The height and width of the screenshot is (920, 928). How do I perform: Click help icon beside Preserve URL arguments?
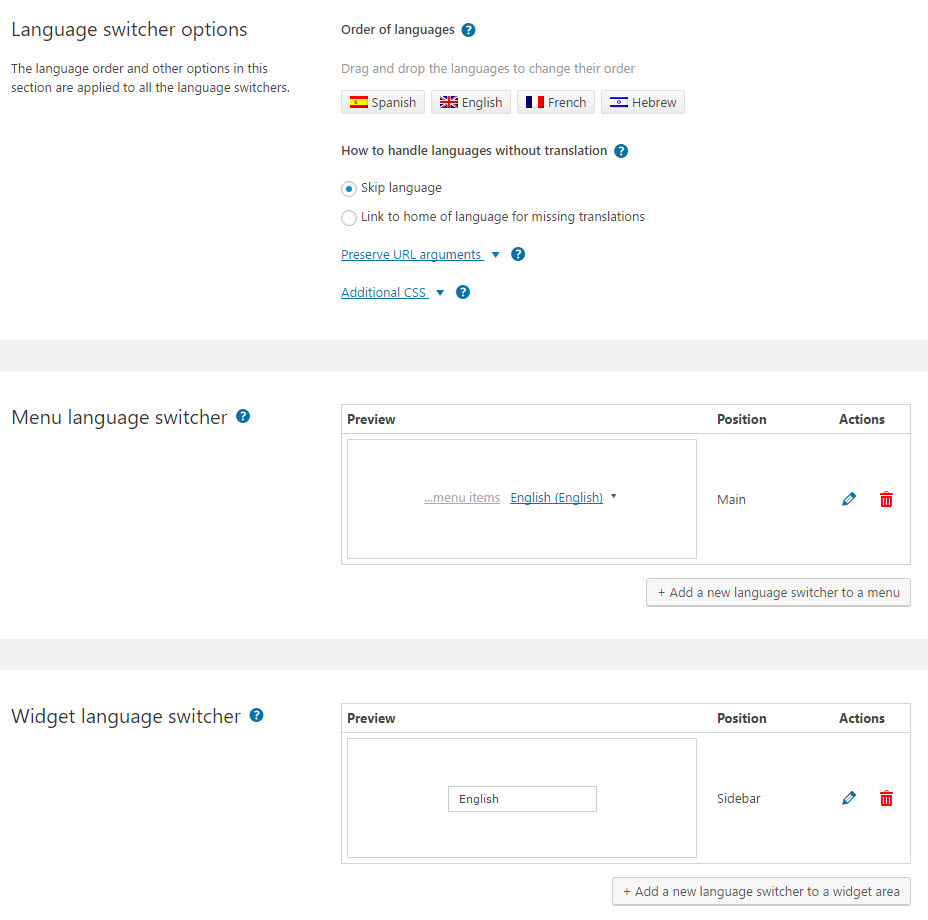click(x=518, y=255)
